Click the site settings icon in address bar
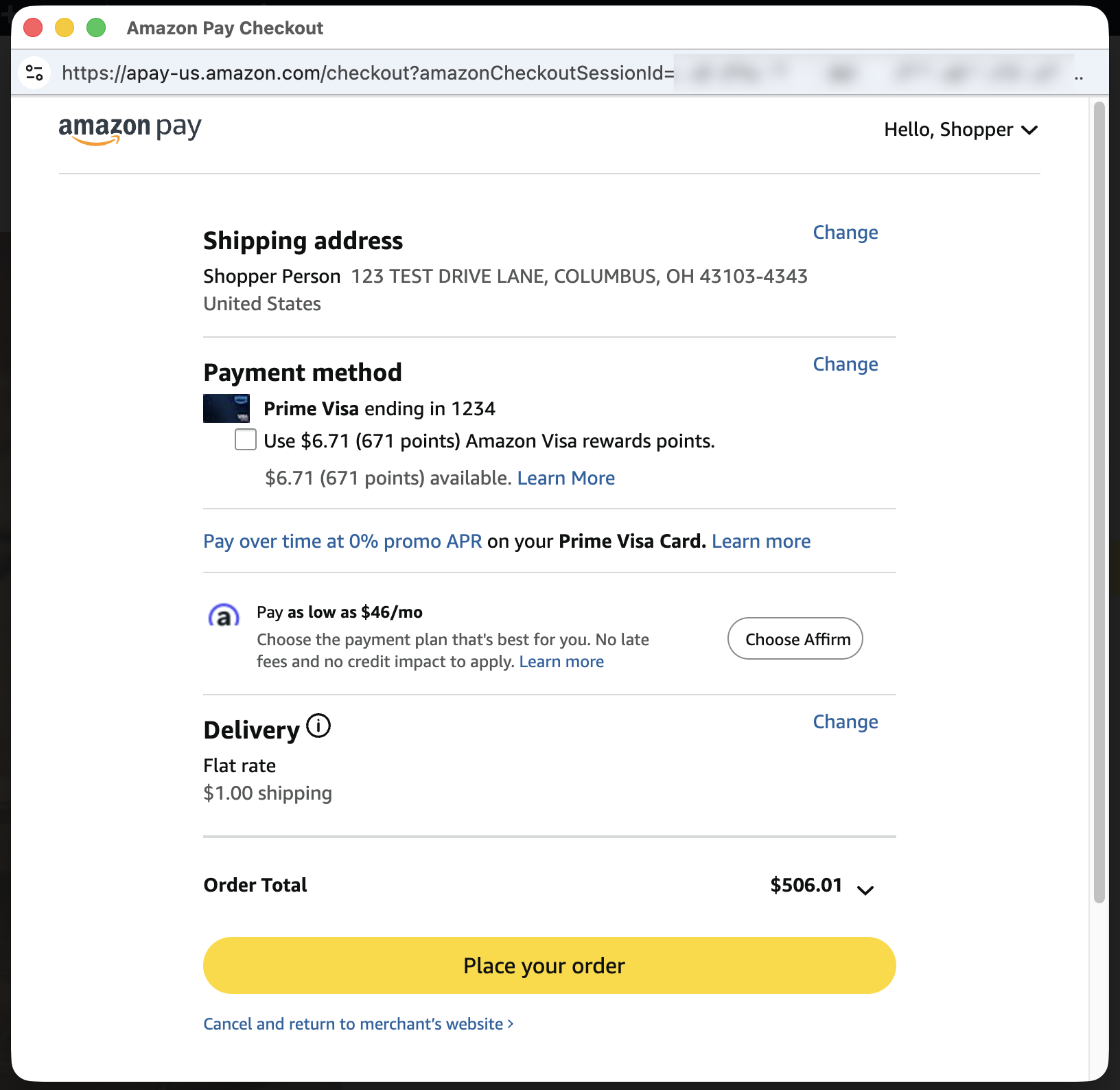This screenshot has height=1090, width=1120. (34, 72)
